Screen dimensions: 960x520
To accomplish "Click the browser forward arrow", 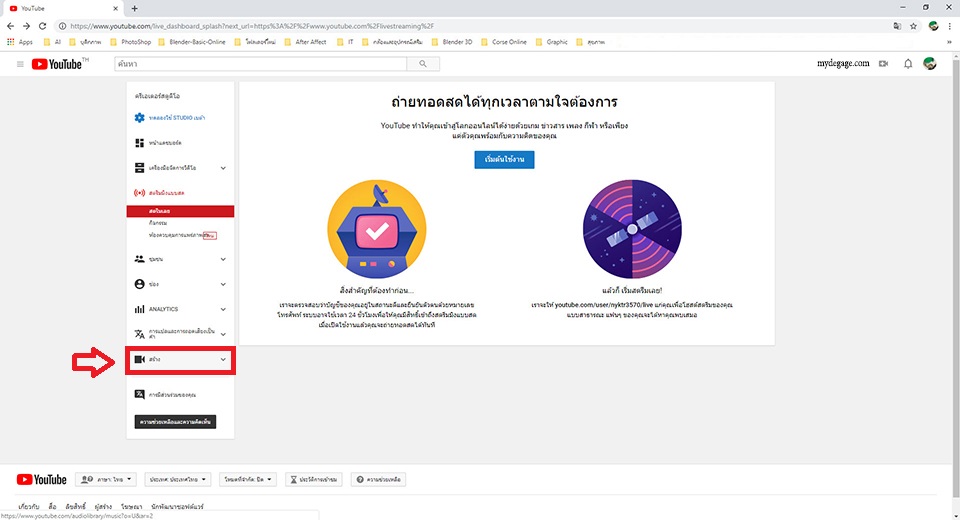I will point(26,26).
